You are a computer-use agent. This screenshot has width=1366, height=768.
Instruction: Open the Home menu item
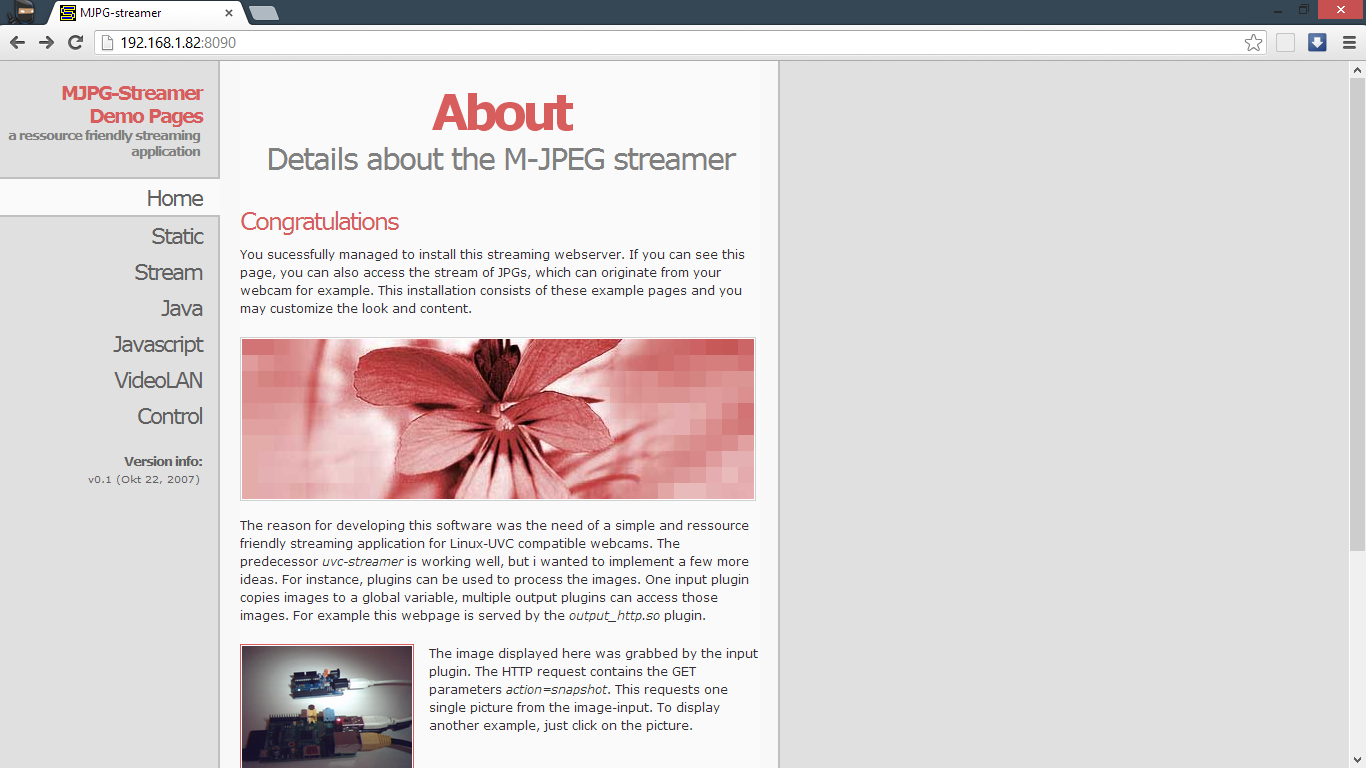pyautogui.click(x=175, y=198)
